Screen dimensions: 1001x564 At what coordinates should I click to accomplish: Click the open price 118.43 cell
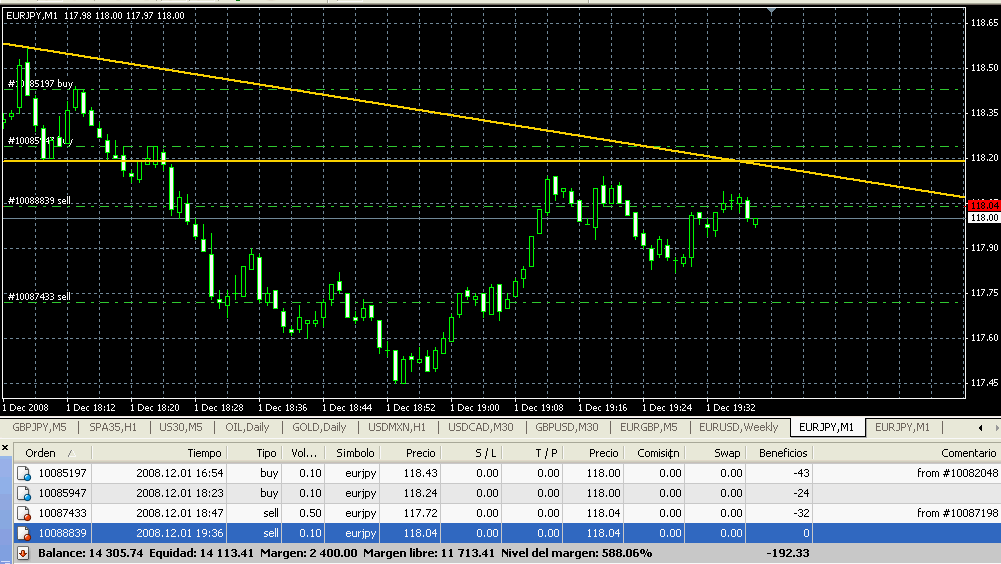tap(420, 473)
